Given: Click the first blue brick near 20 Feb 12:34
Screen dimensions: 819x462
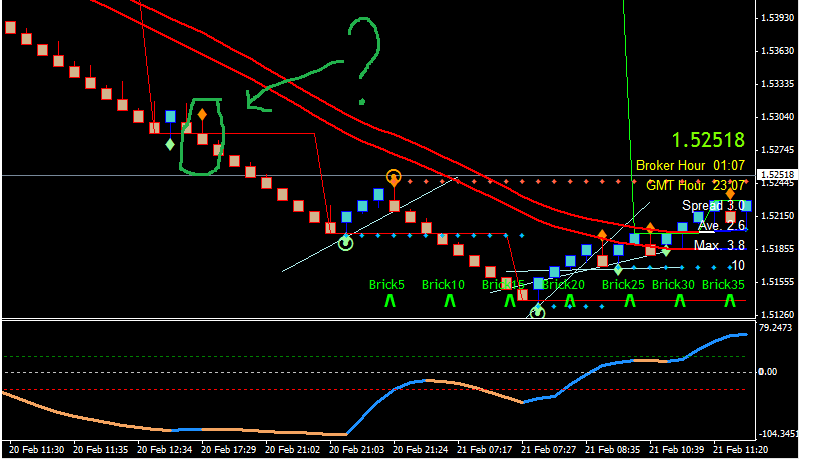Looking at the screenshot, I should click(170, 116).
